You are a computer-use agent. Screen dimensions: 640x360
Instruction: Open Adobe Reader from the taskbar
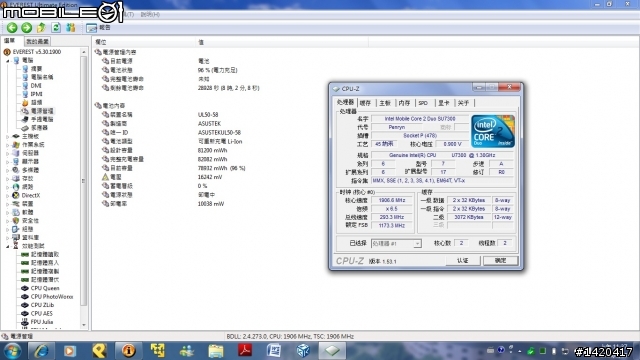[245, 351]
